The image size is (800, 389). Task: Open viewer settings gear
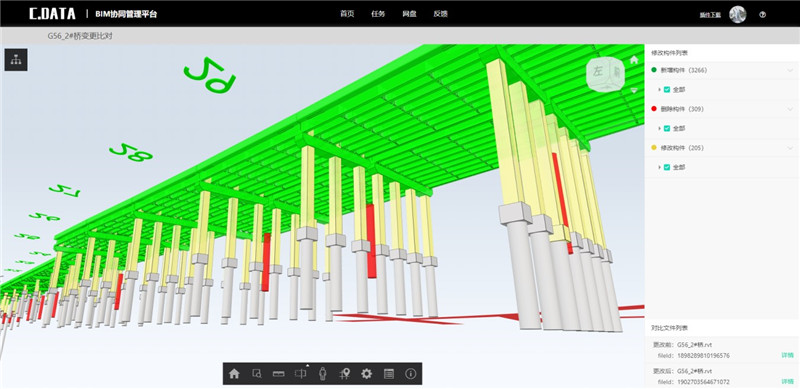pyautogui.click(x=366, y=374)
